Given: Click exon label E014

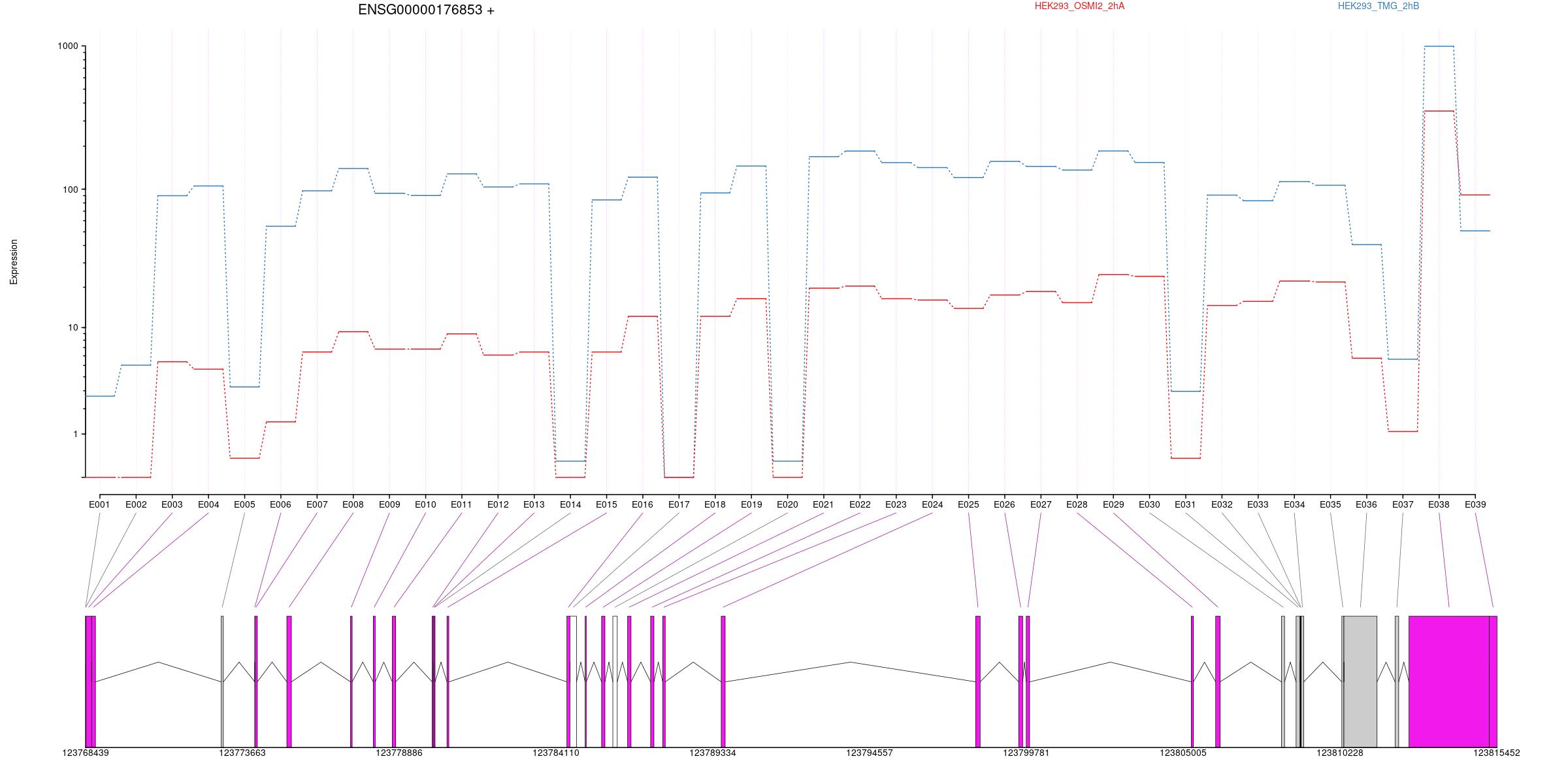Looking at the screenshot, I should (x=570, y=504).
